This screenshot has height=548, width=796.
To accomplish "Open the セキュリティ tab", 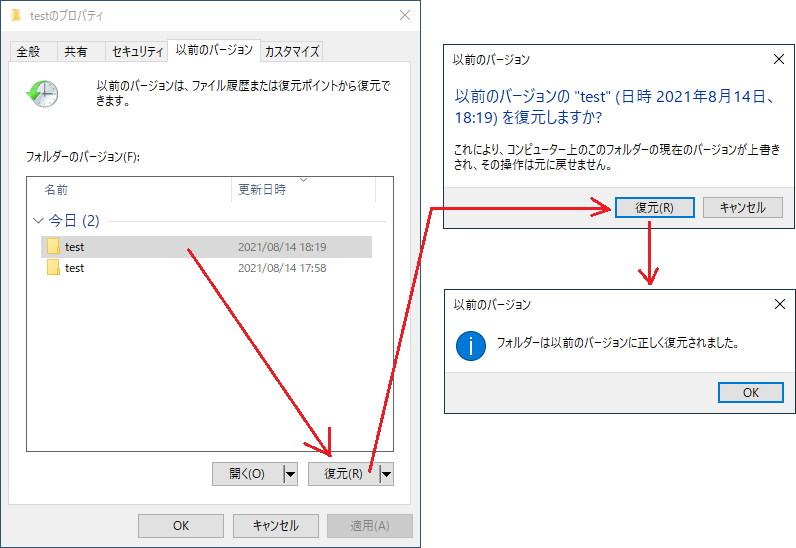I will (137, 51).
